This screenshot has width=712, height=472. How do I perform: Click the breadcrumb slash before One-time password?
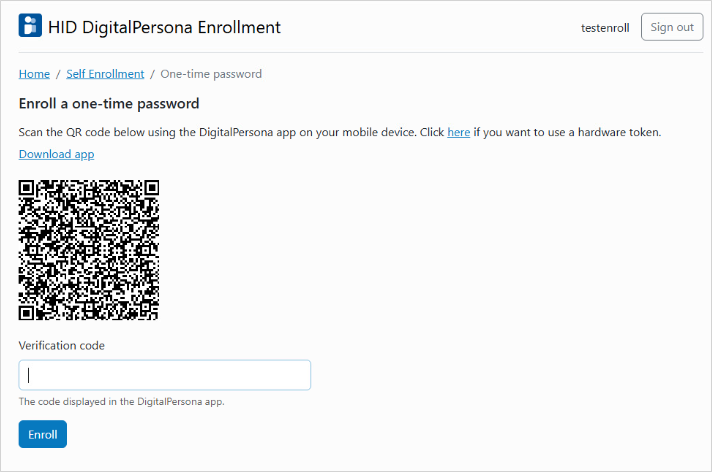[x=153, y=74]
